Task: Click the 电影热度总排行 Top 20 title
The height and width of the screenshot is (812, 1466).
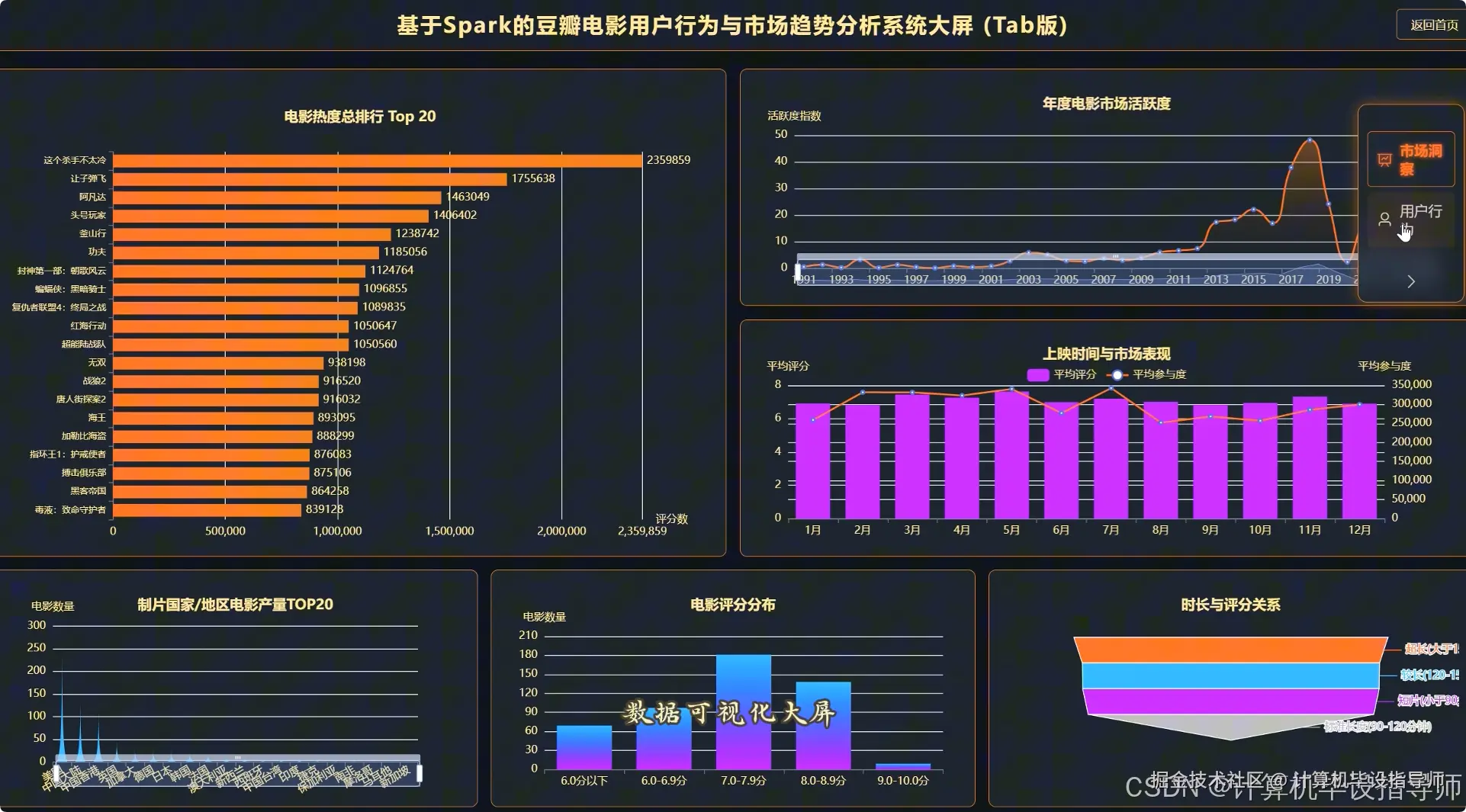Action: coord(360,117)
